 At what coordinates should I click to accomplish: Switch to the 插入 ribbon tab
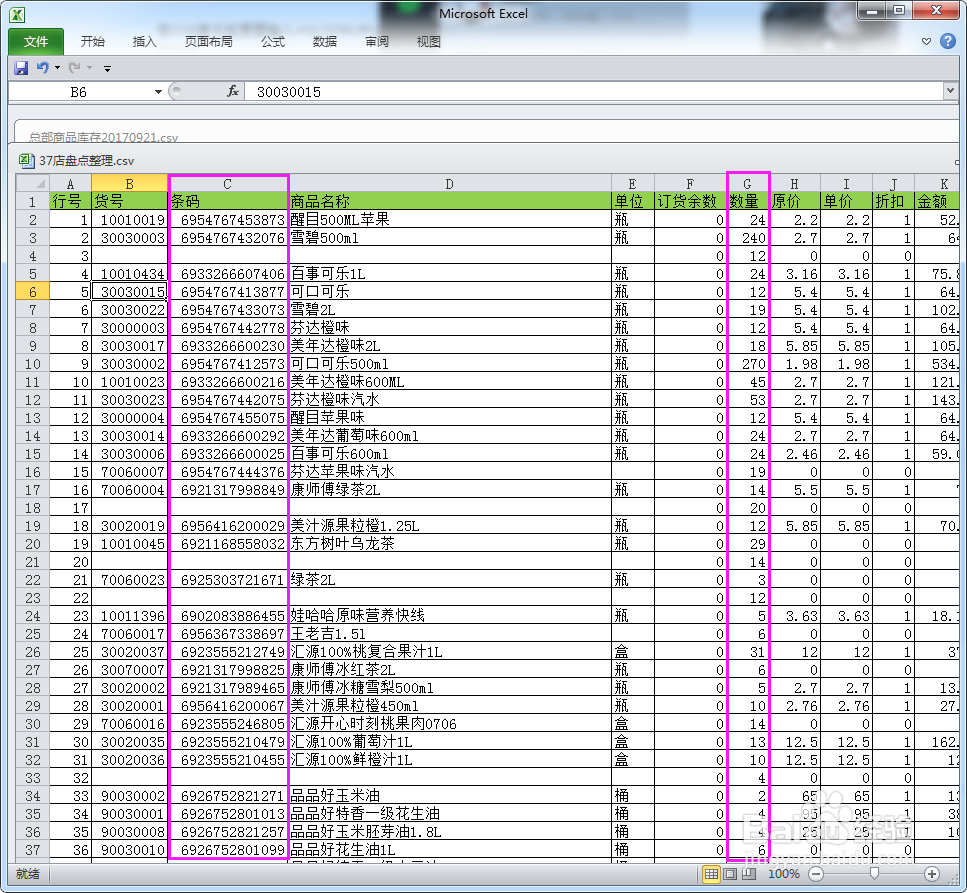coord(144,41)
